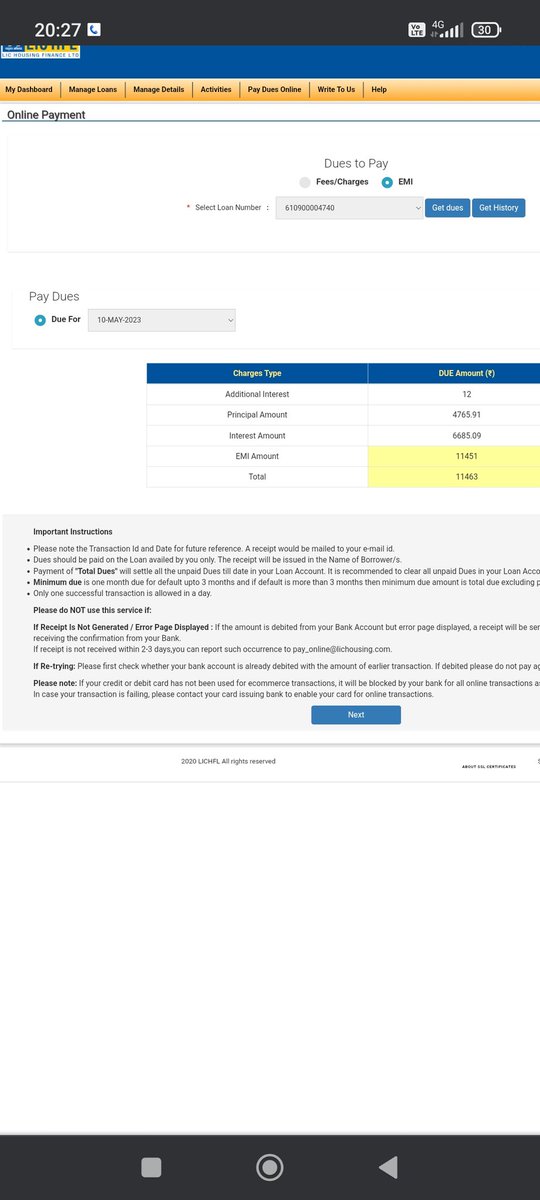
Task: Click About SSL Certificates link
Action: click(x=489, y=766)
